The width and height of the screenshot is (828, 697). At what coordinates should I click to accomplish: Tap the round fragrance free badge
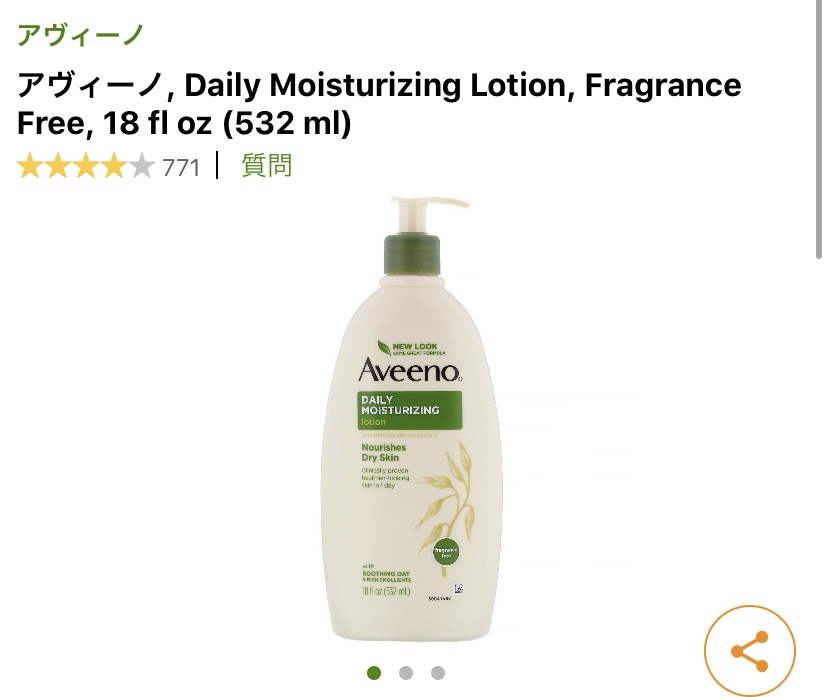click(446, 553)
